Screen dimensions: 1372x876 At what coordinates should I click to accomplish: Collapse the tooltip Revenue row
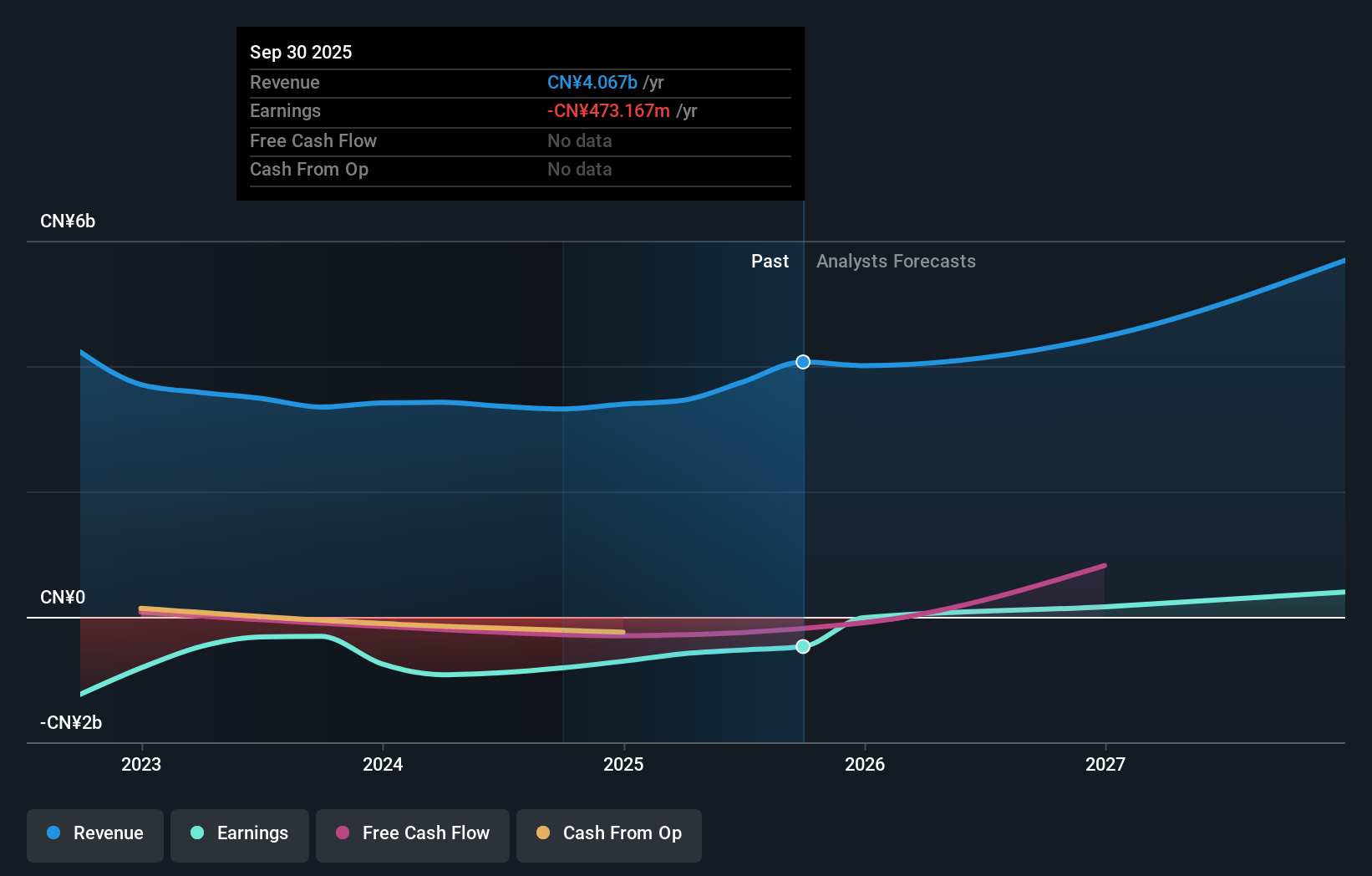point(285,83)
